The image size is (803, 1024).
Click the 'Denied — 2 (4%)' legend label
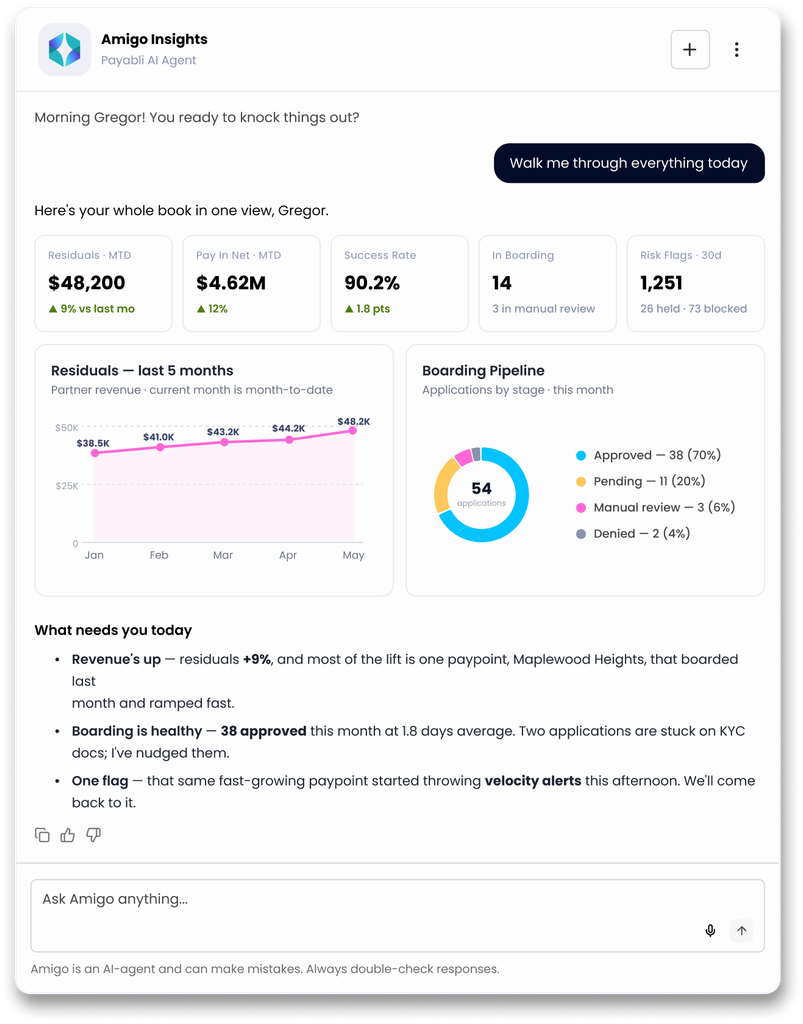pos(642,534)
